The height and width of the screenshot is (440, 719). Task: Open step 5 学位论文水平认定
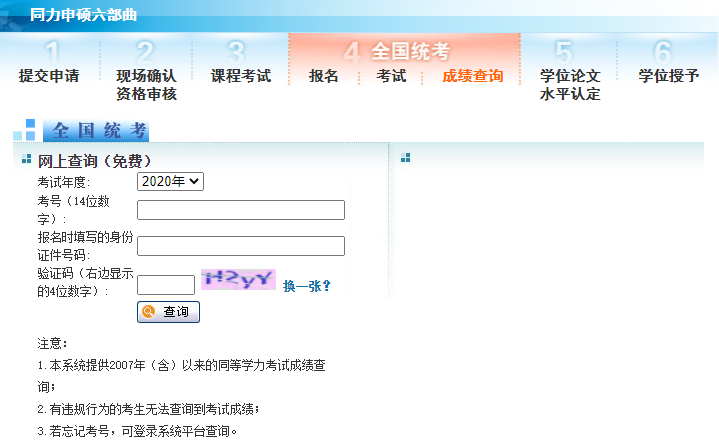[x=570, y=84]
